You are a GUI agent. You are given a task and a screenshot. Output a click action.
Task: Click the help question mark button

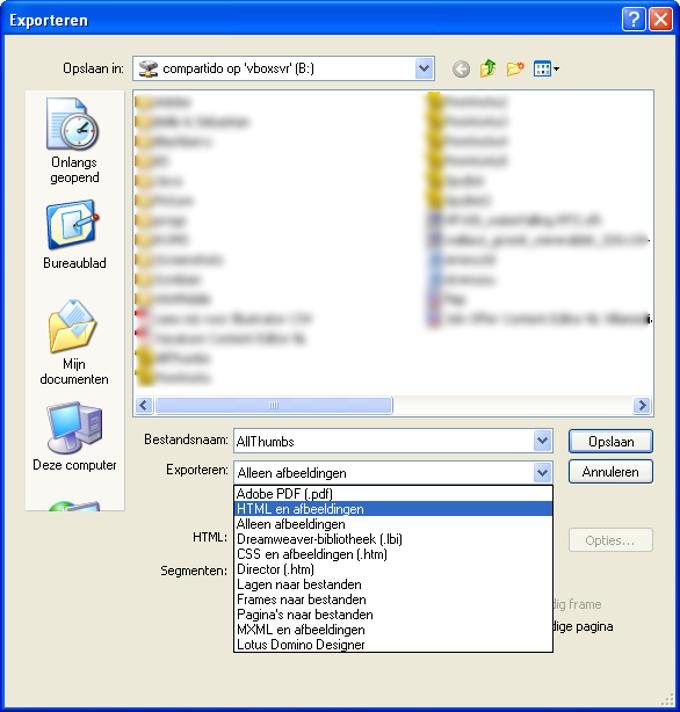pyautogui.click(x=634, y=20)
